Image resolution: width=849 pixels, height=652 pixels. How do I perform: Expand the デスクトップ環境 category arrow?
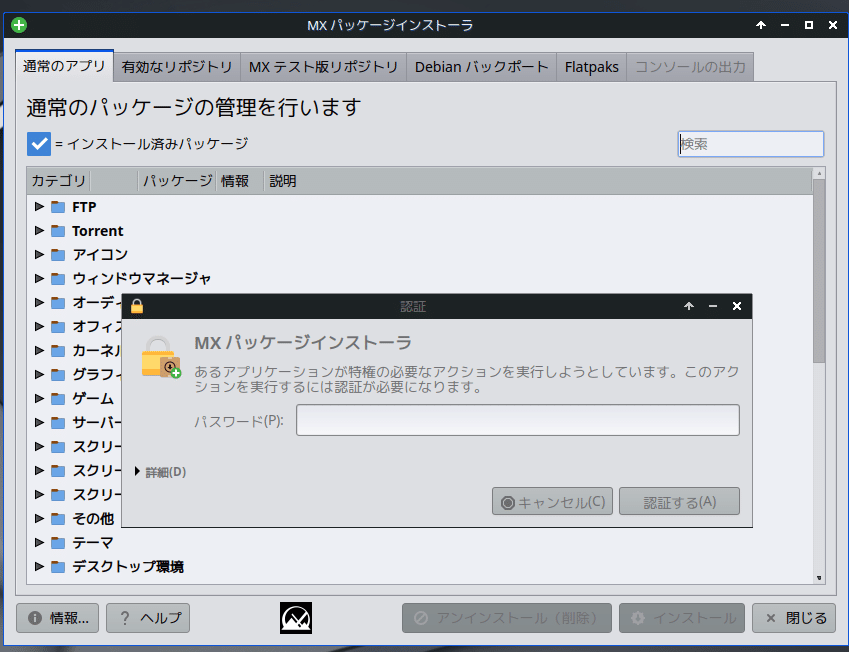[39, 566]
